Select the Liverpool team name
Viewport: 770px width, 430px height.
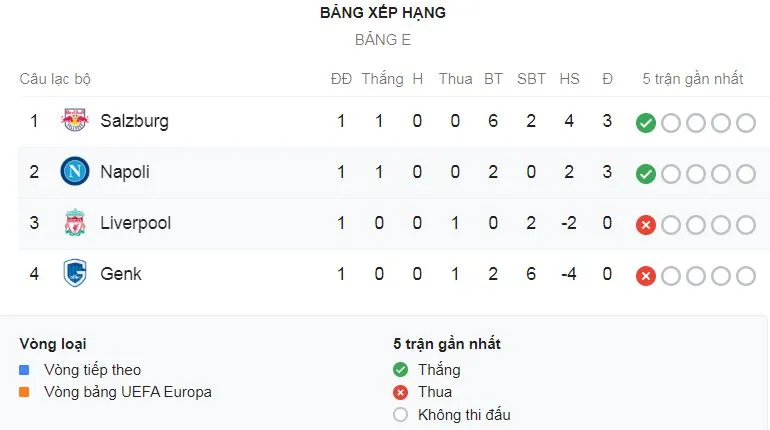(135, 223)
